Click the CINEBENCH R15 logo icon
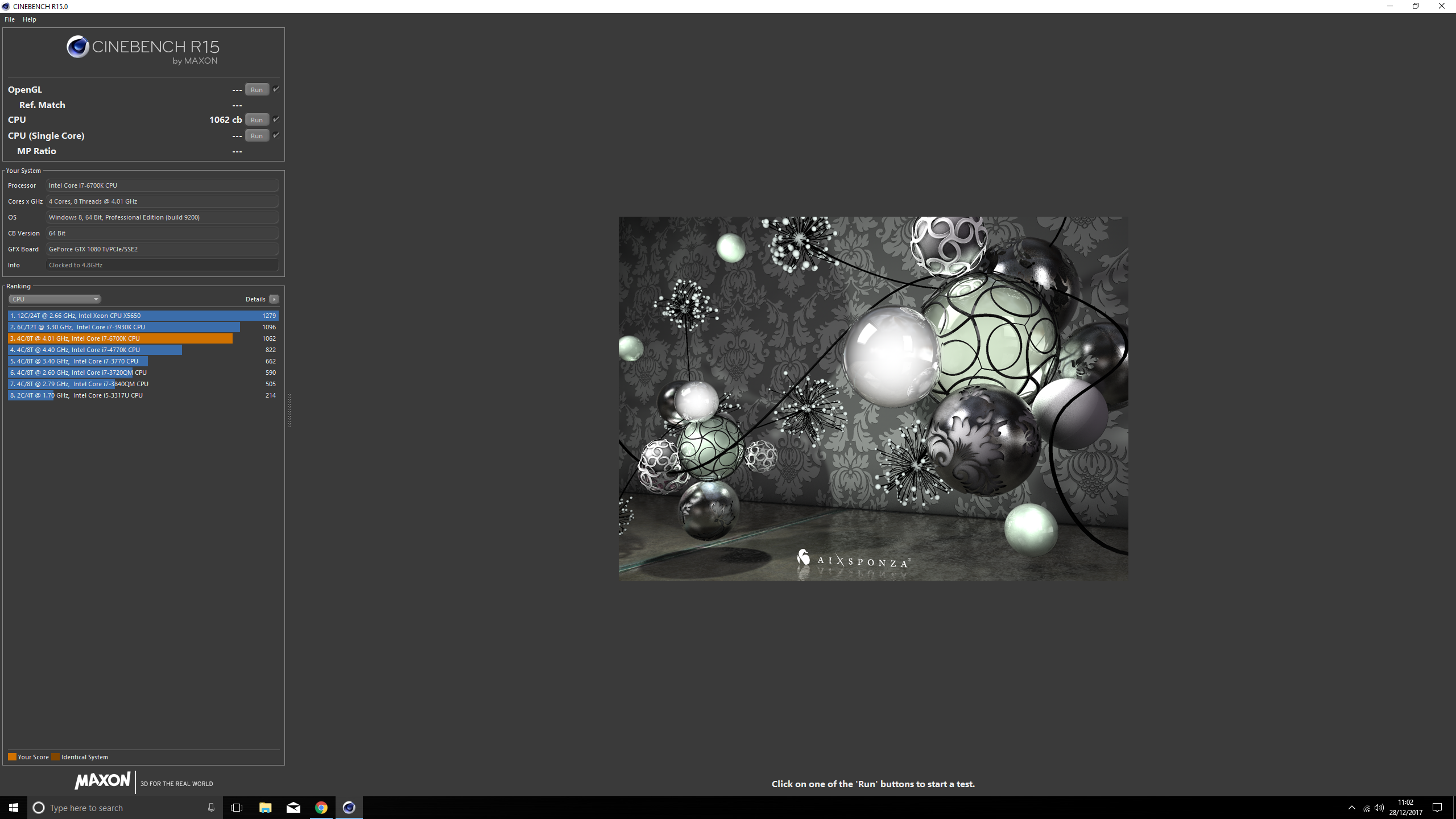The width and height of the screenshot is (1456, 819). [x=78, y=47]
